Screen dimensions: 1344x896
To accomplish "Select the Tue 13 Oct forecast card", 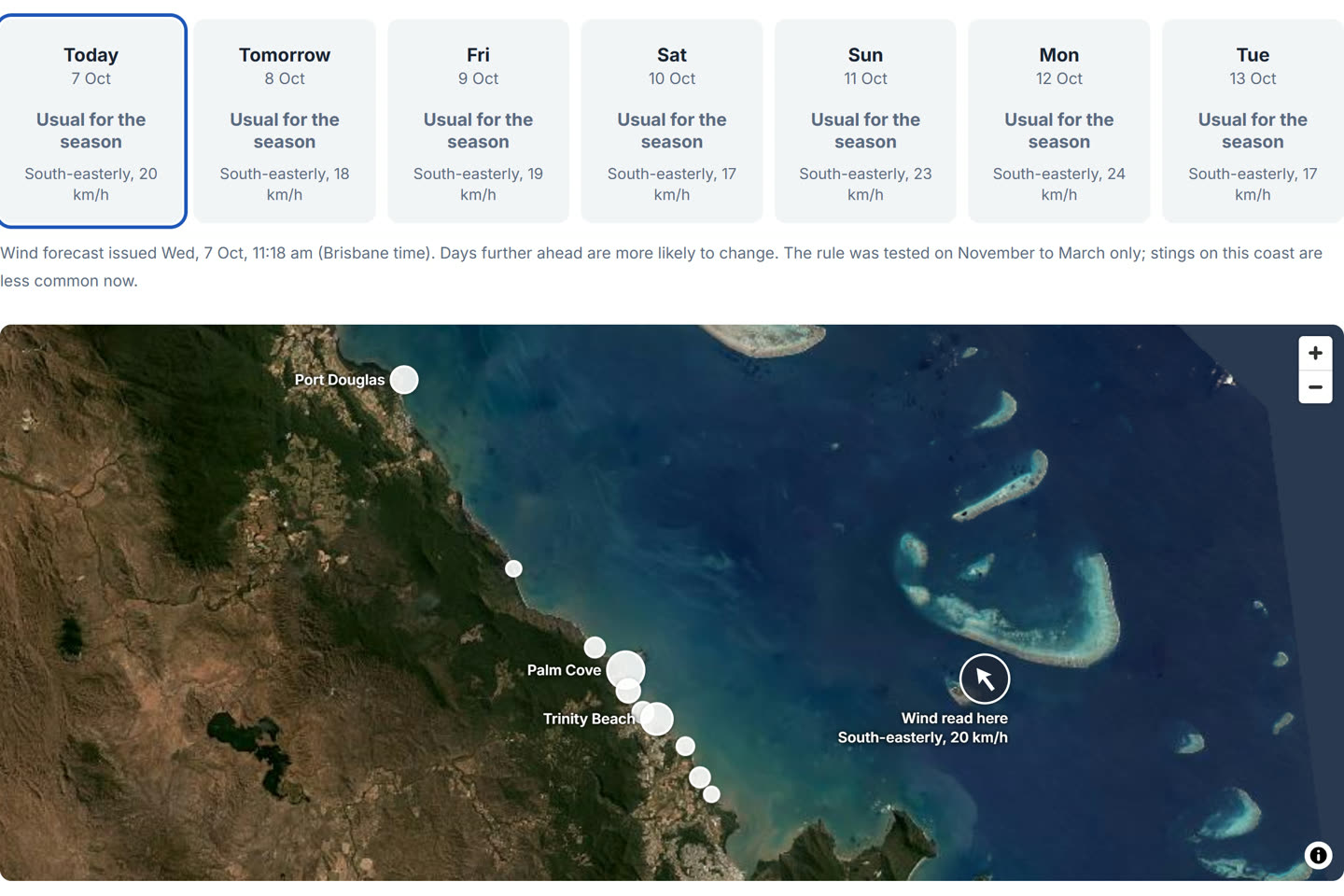I will pyautogui.click(x=1253, y=121).
